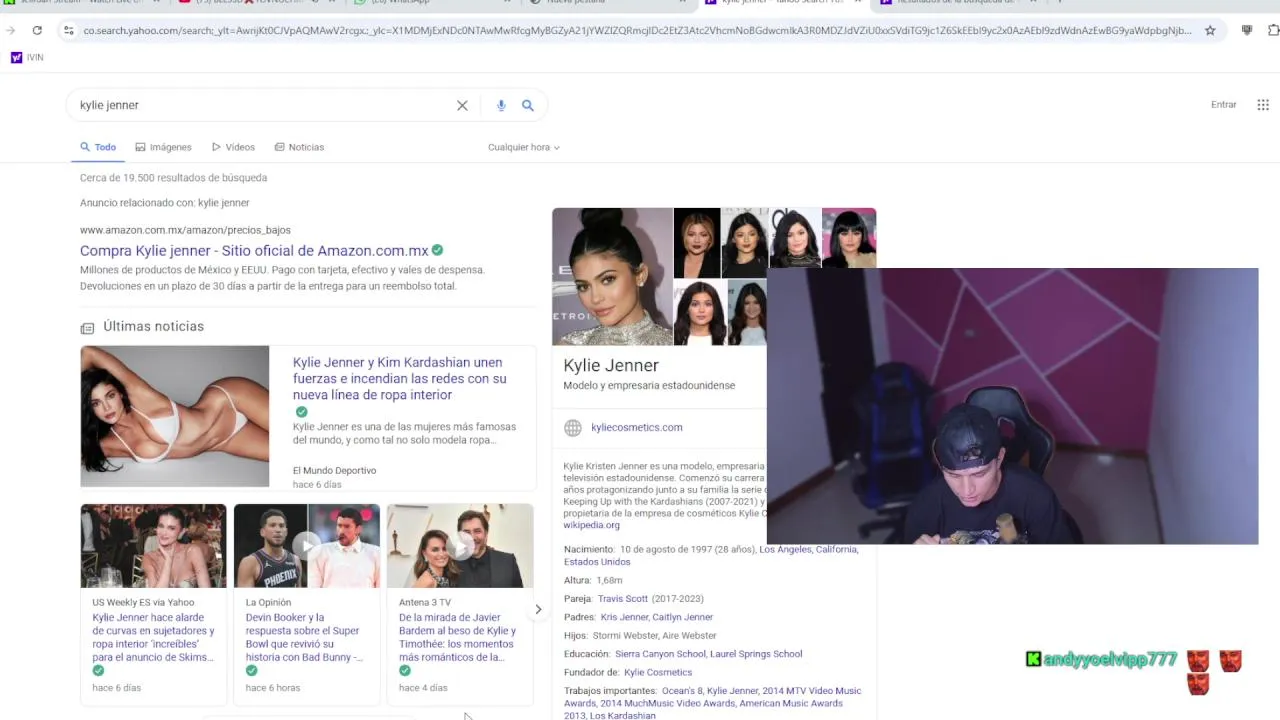Open the site information icon in address bar
Screen dimensions: 1280x720
(x=68, y=30)
